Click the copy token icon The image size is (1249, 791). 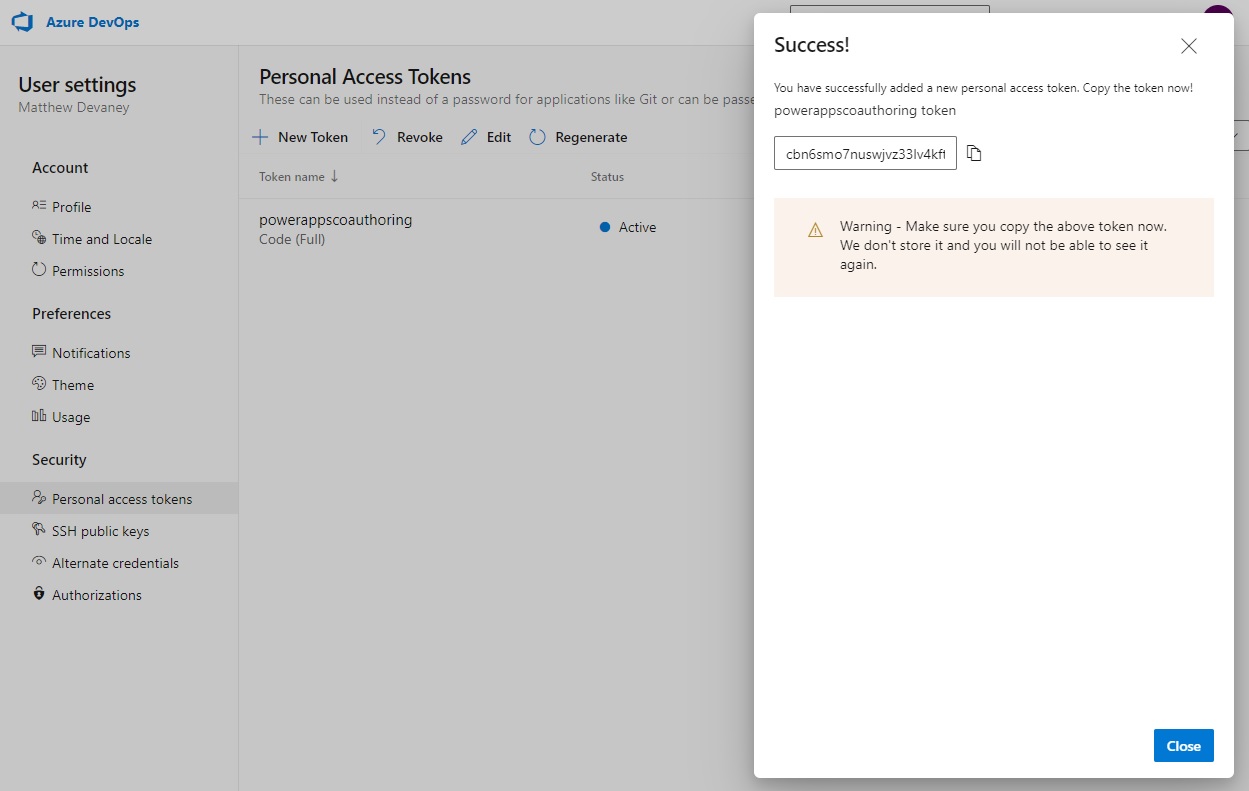(x=974, y=153)
